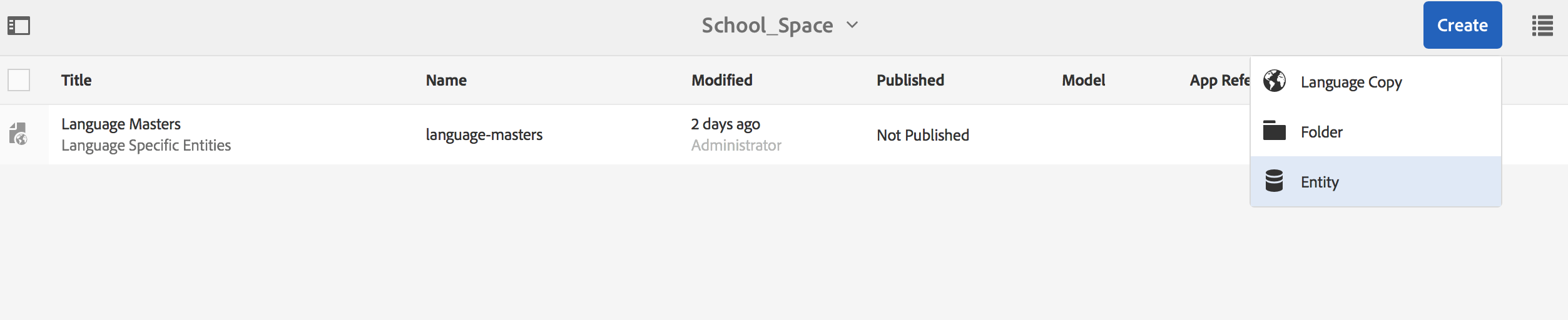Viewport: 1568px width, 320px height.
Task: Click the Language Masters row thumbnail icon
Action: tap(19, 134)
